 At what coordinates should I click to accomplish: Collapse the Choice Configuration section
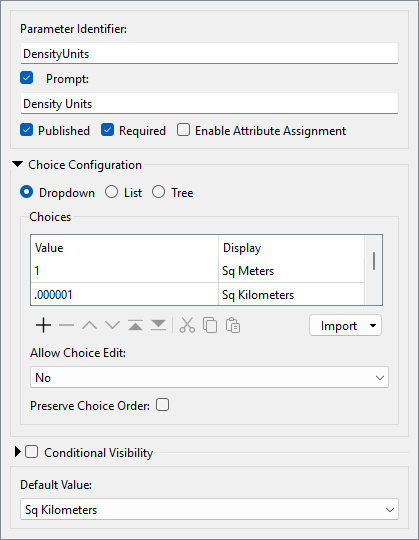(18, 164)
